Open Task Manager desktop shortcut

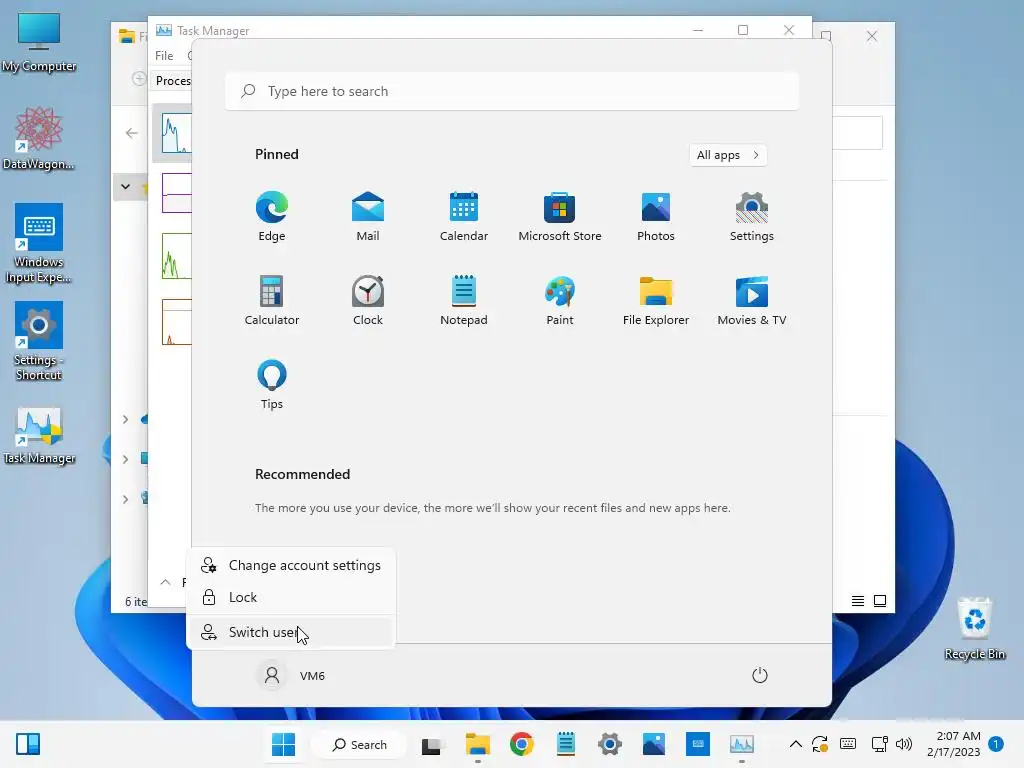(39, 435)
